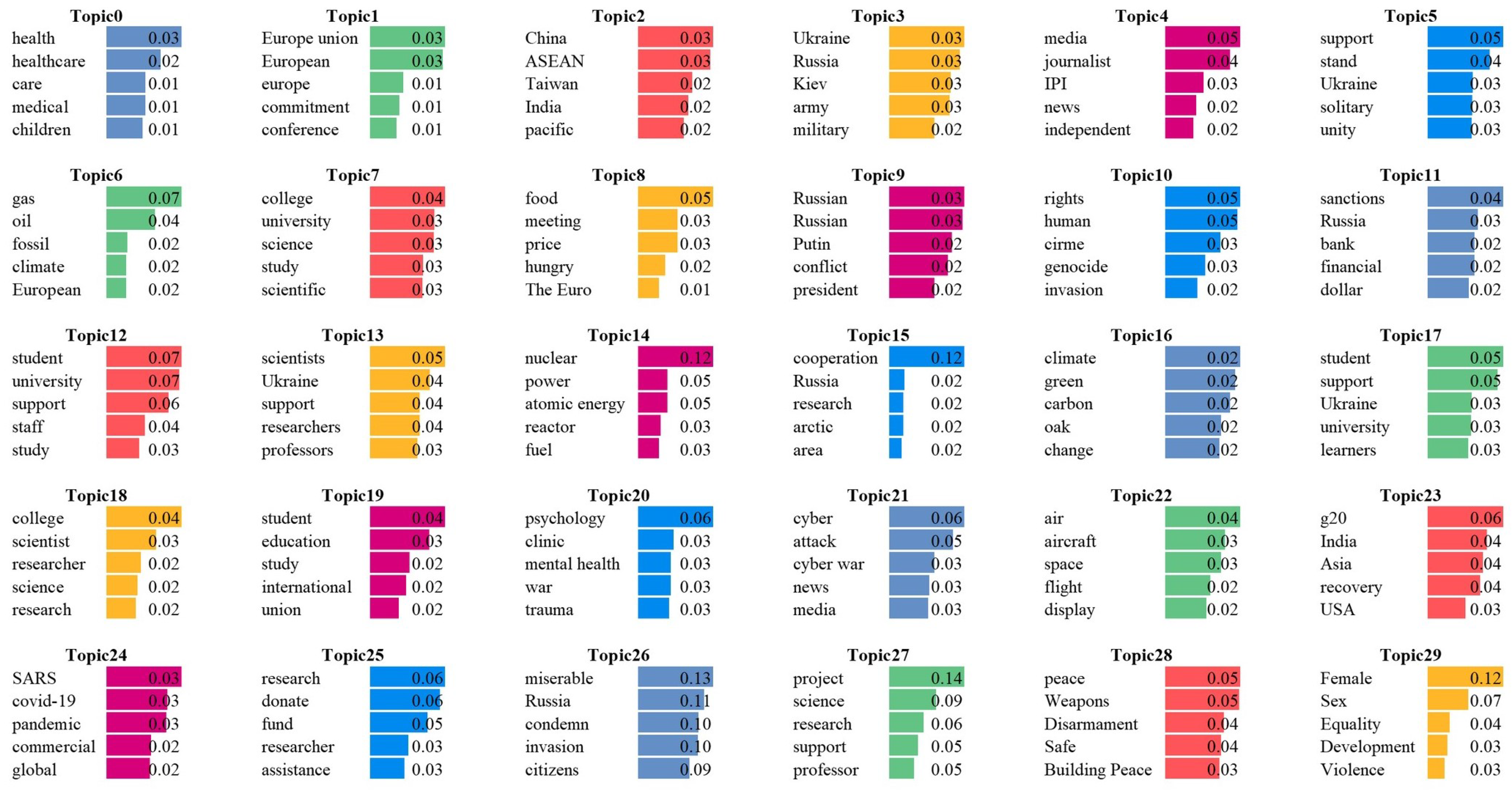Click the orange bar beside 'food'
1512x792 pixels.
tap(675, 198)
